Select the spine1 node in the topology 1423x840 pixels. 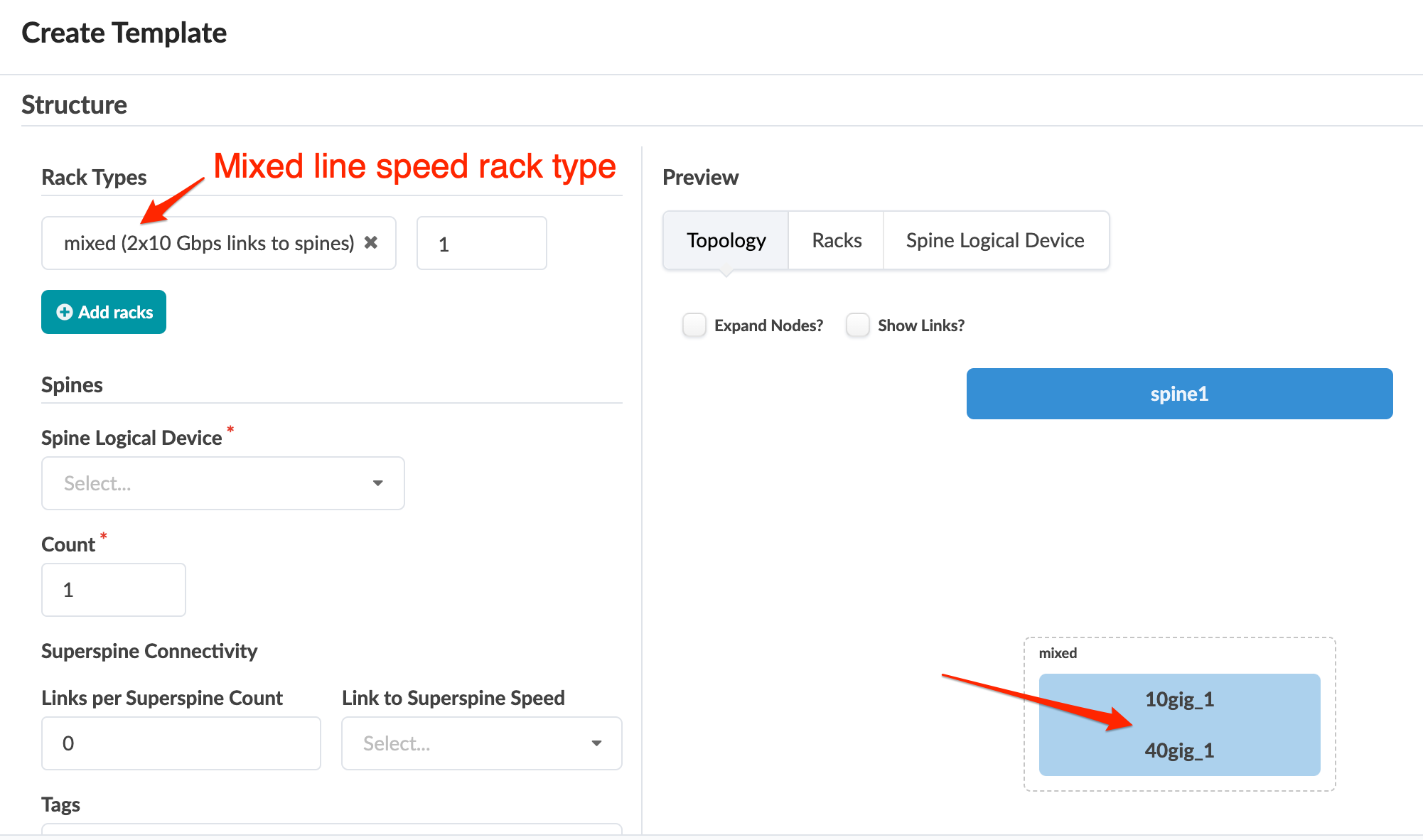click(x=1179, y=394)
